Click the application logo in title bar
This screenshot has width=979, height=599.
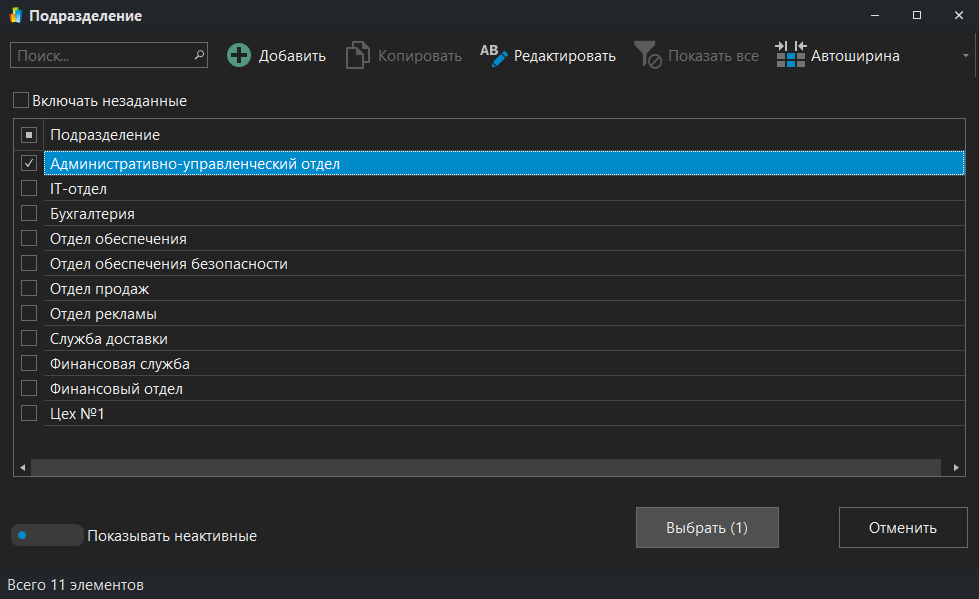[17, 16]
